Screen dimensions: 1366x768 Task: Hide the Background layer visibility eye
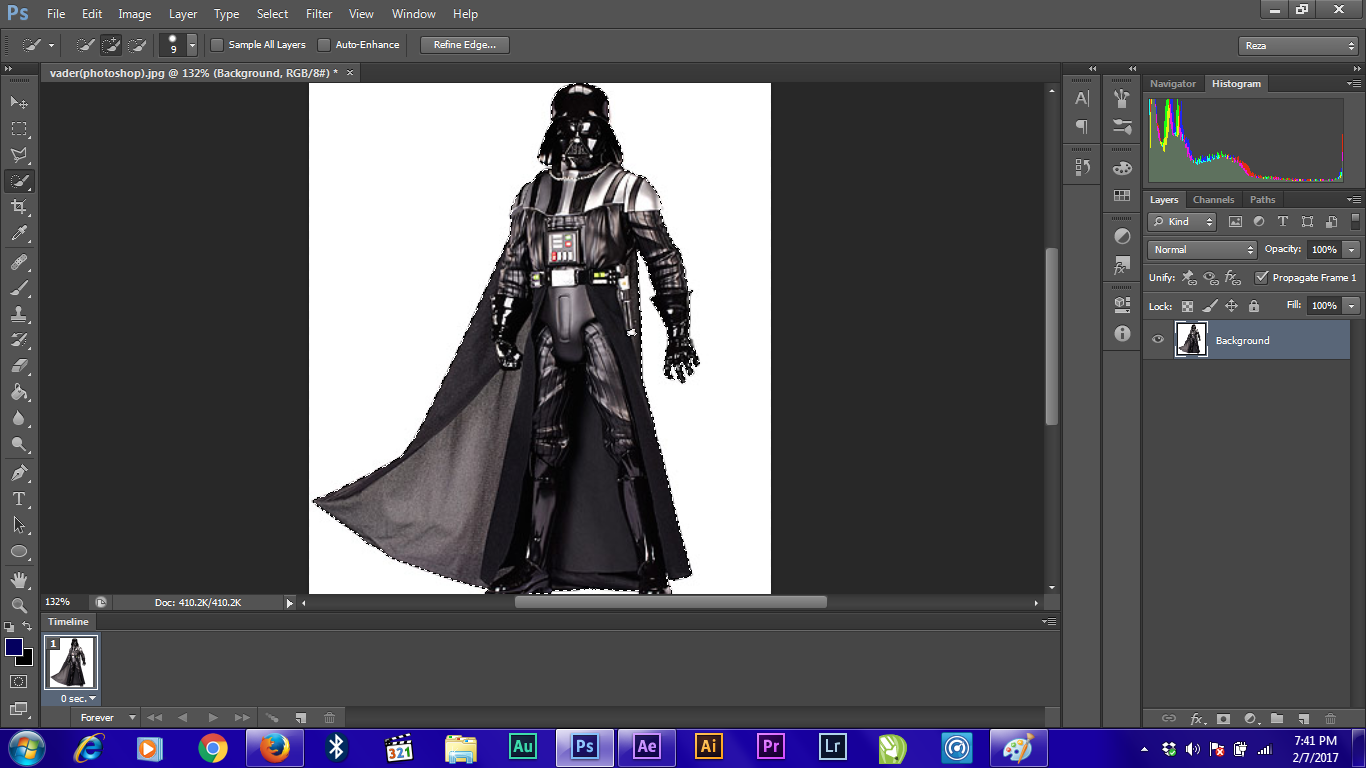coord(1158,340)
